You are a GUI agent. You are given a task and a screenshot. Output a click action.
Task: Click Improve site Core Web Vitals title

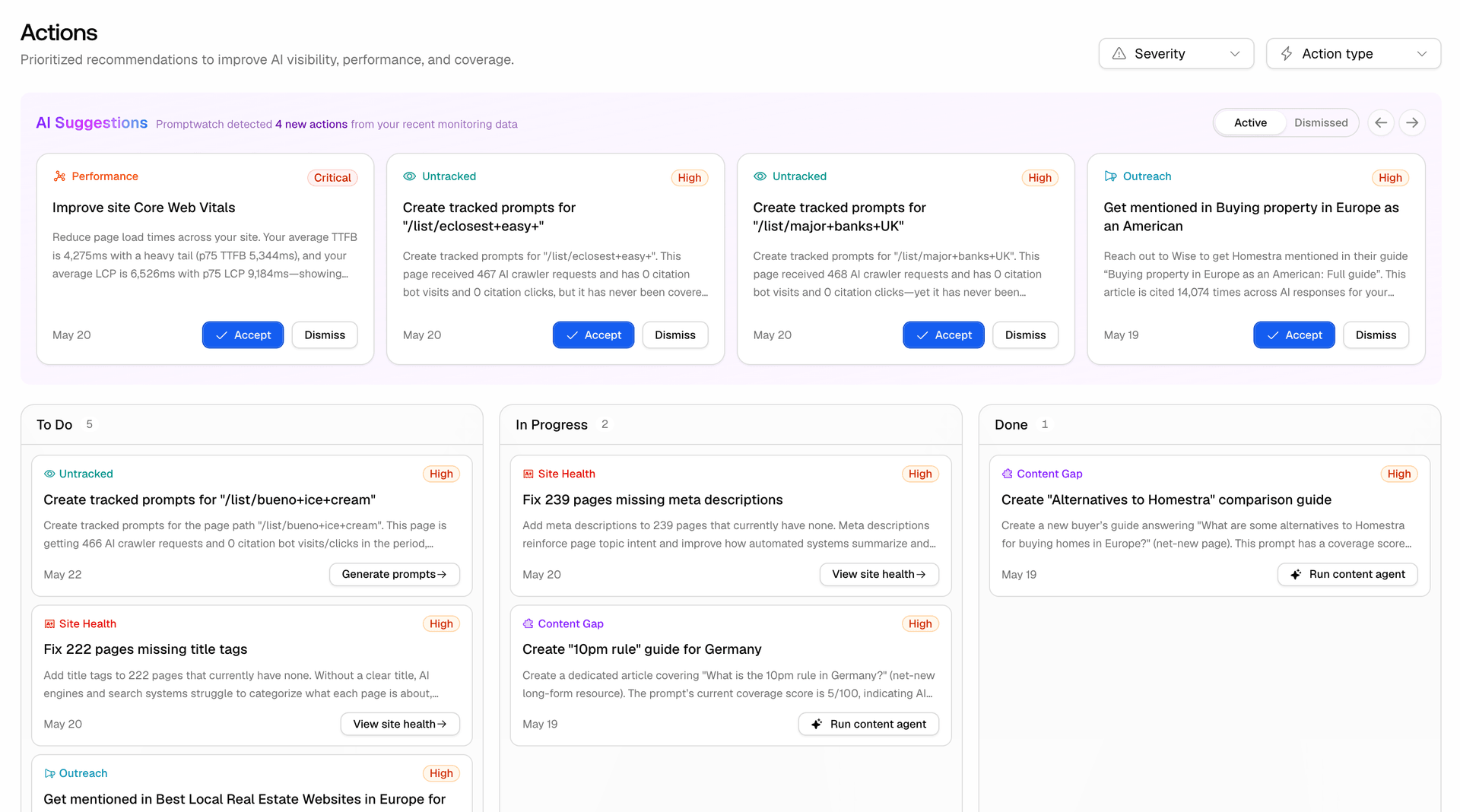[x=144, y=208]
